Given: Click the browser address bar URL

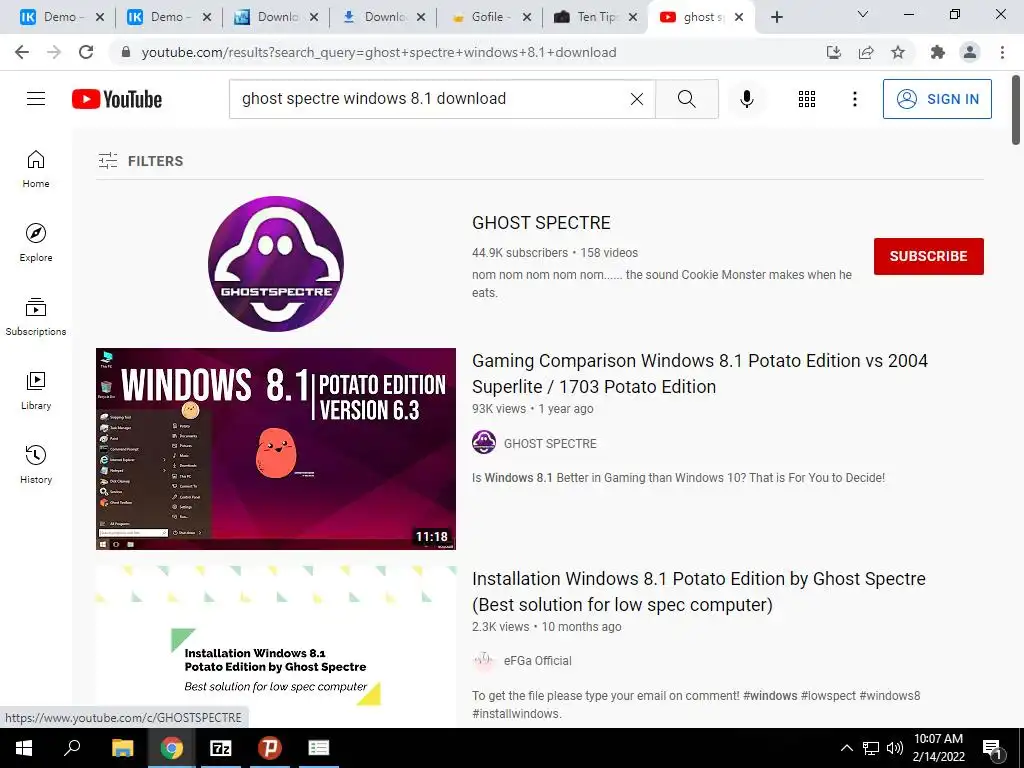Looking at the screenshot, I should [379, 52].
